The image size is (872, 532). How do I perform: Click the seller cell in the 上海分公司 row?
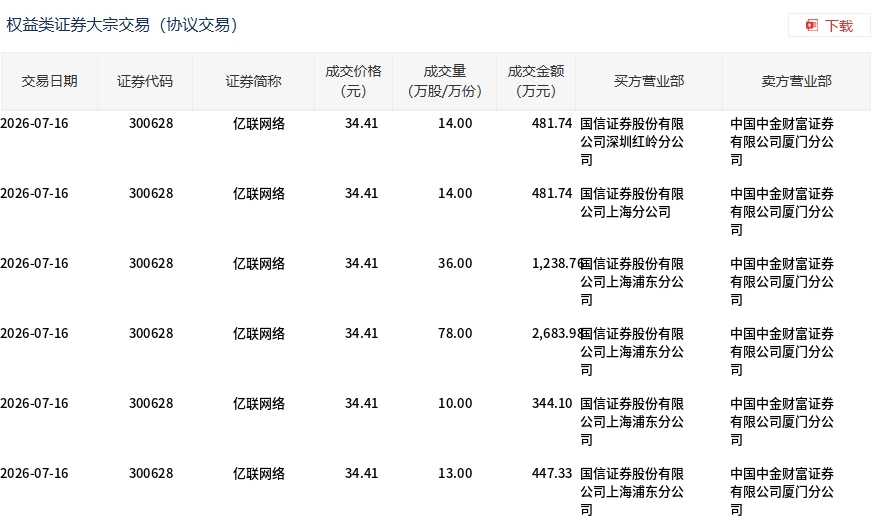(x=782, y=212)
